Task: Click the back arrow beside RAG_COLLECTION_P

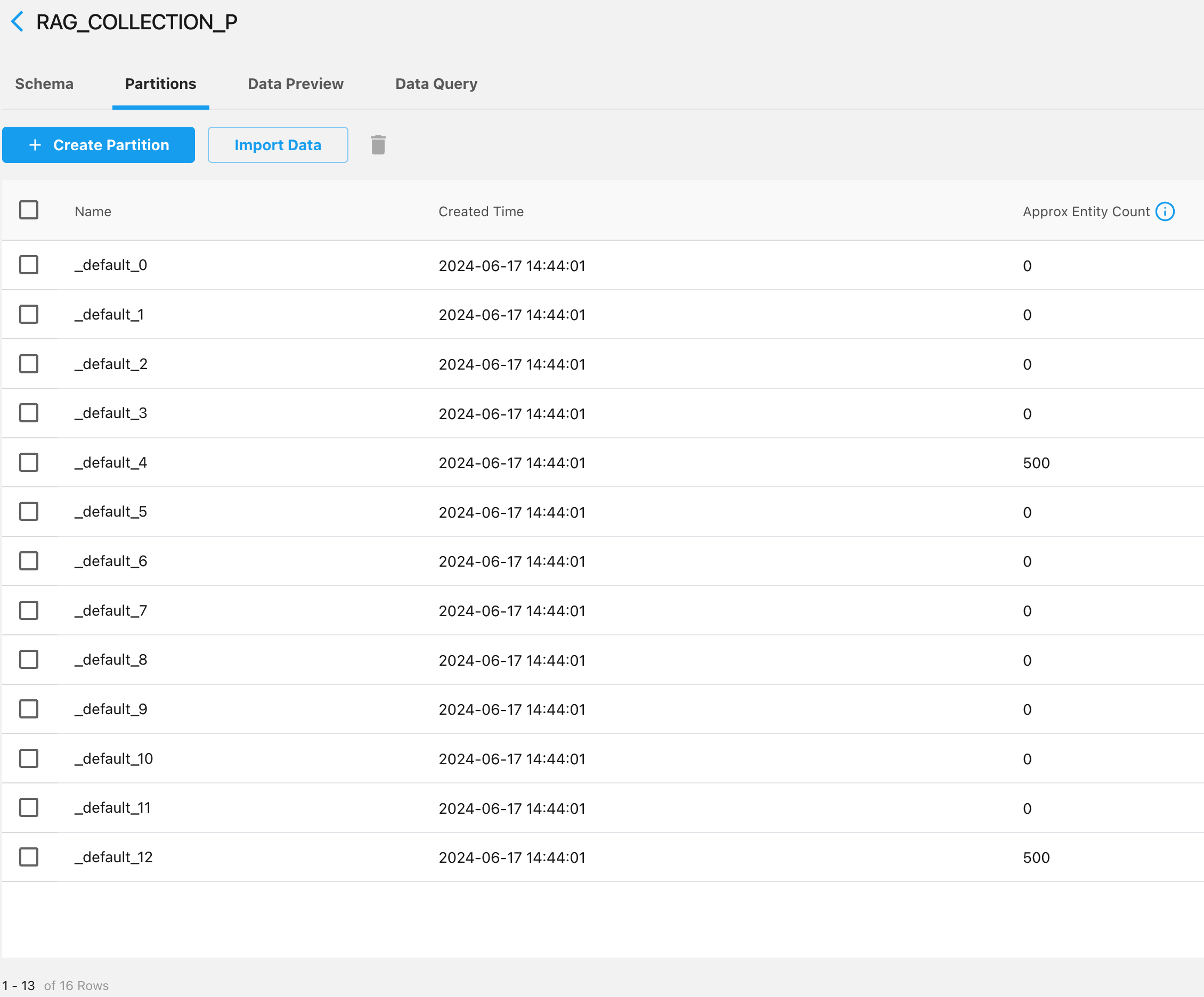Action: (18, 22)
